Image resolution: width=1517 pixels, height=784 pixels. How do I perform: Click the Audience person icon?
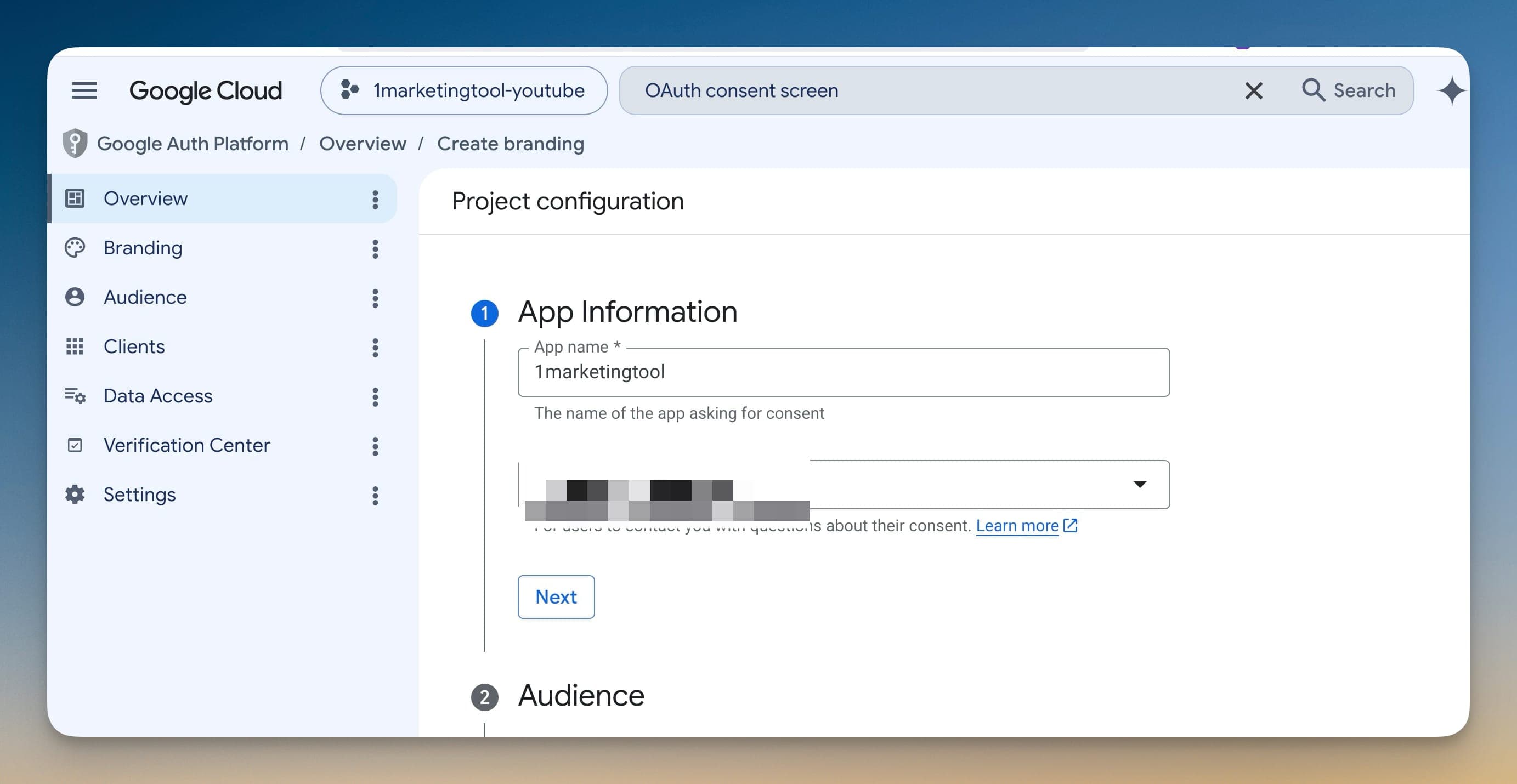click(75, 297)
